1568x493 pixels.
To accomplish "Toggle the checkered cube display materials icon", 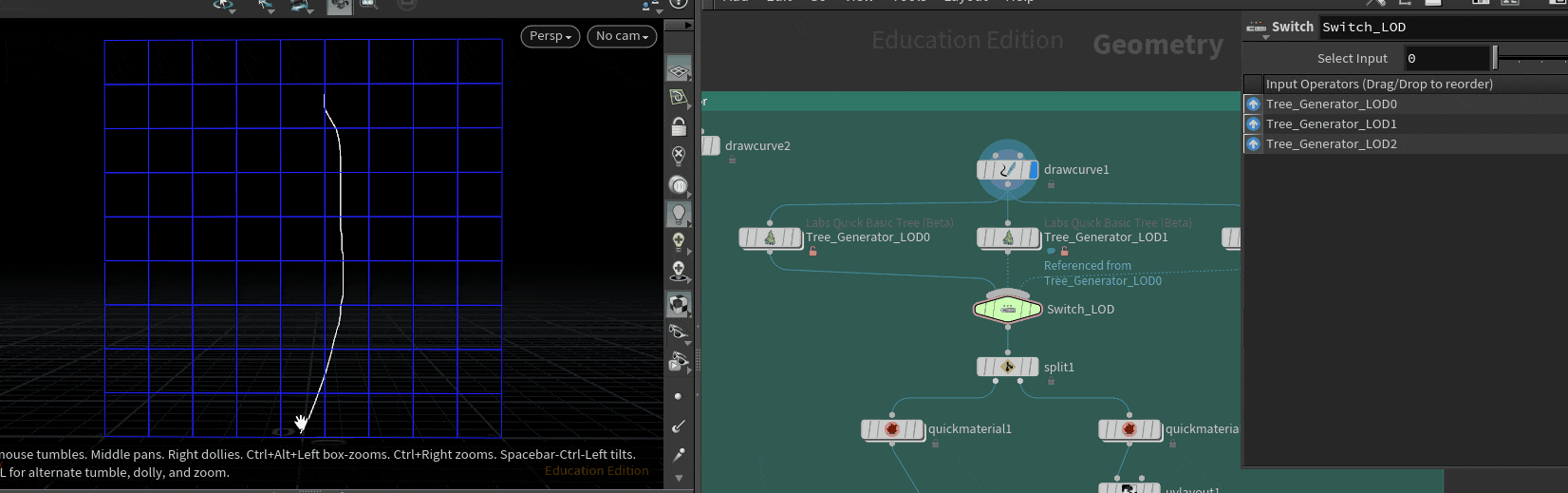I will 679,304.
